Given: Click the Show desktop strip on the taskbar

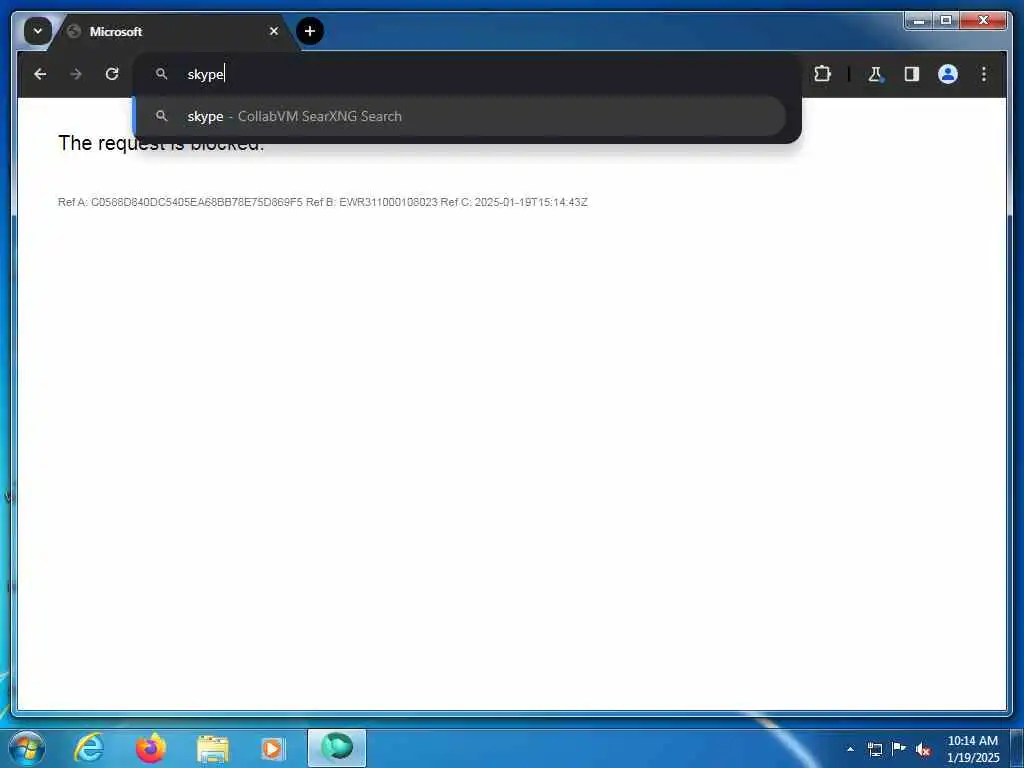Looking at the screenshot, I should [x=1017, y=749].
